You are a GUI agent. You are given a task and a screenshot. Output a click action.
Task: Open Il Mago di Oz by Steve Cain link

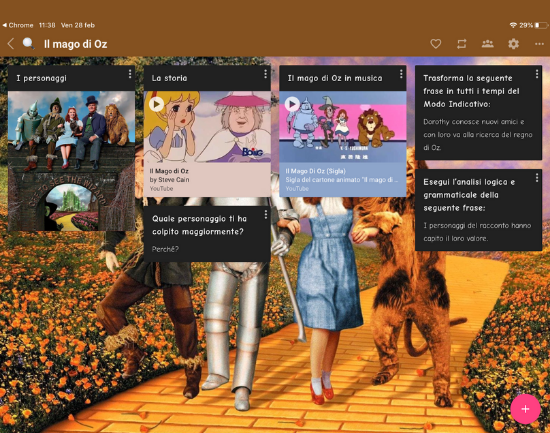pos(169,175)
